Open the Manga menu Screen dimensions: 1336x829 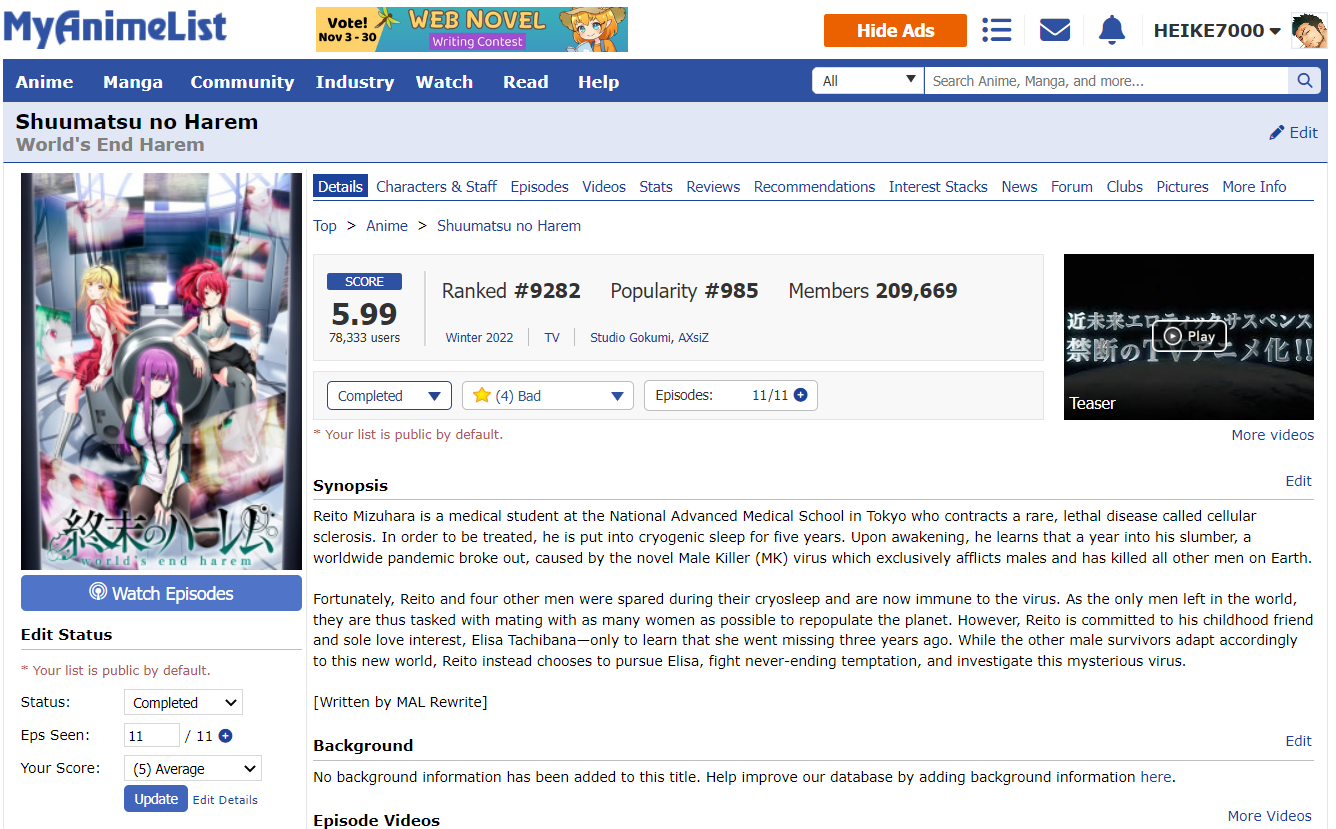tap(133, 82)
